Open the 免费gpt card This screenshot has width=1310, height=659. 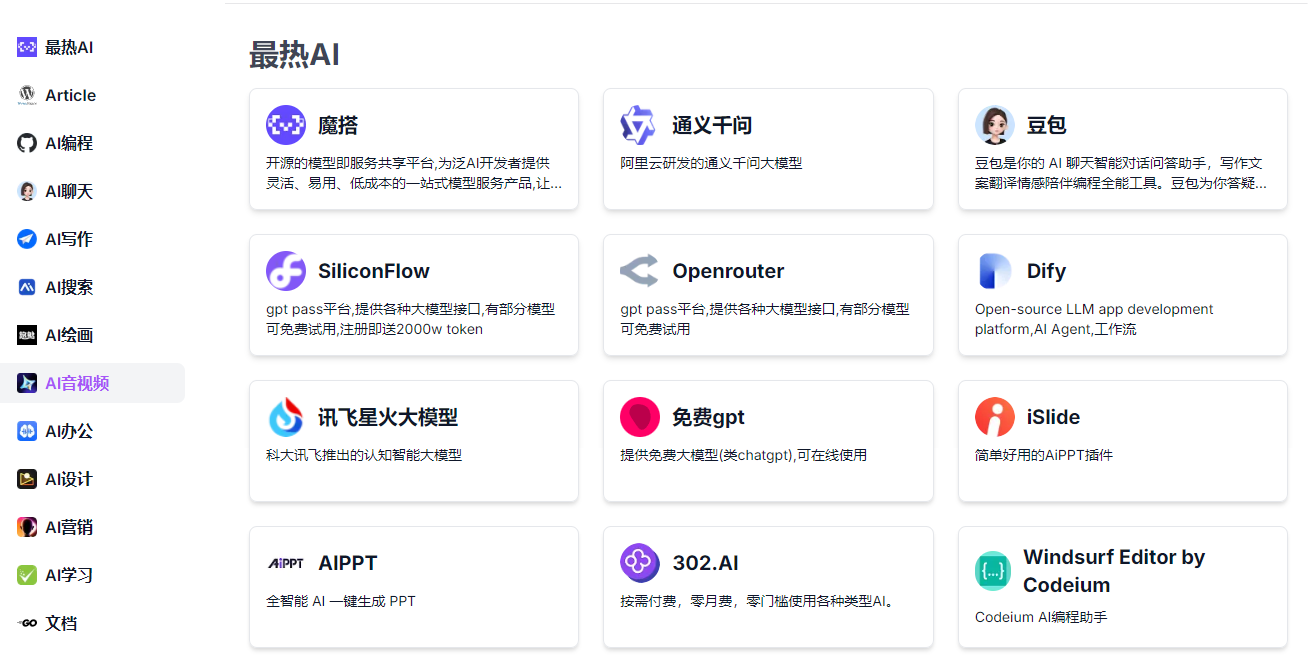pos(767,441)
